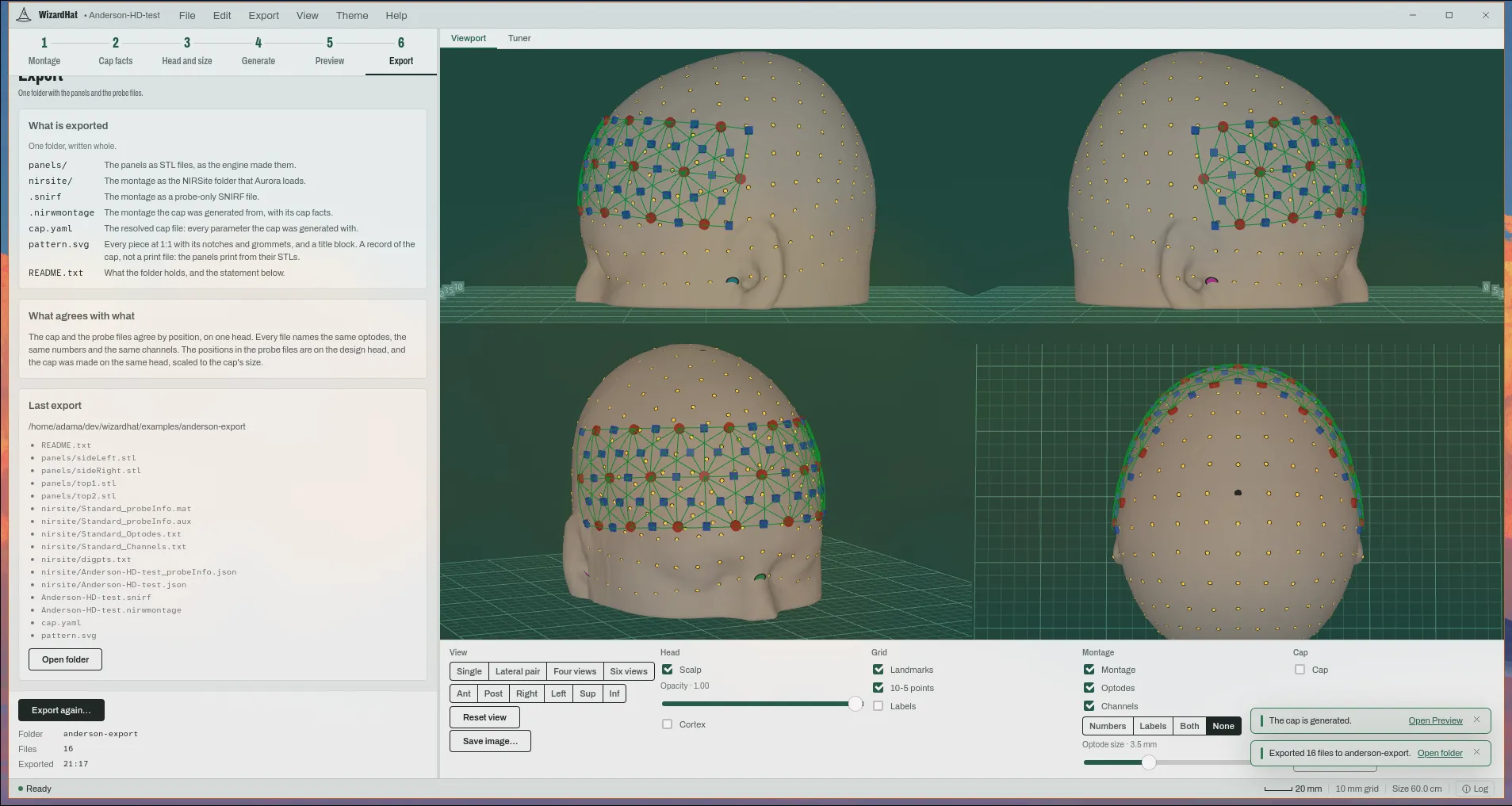
Task: Hide Optodes via its checkbox
Action: click(1089, 688)
